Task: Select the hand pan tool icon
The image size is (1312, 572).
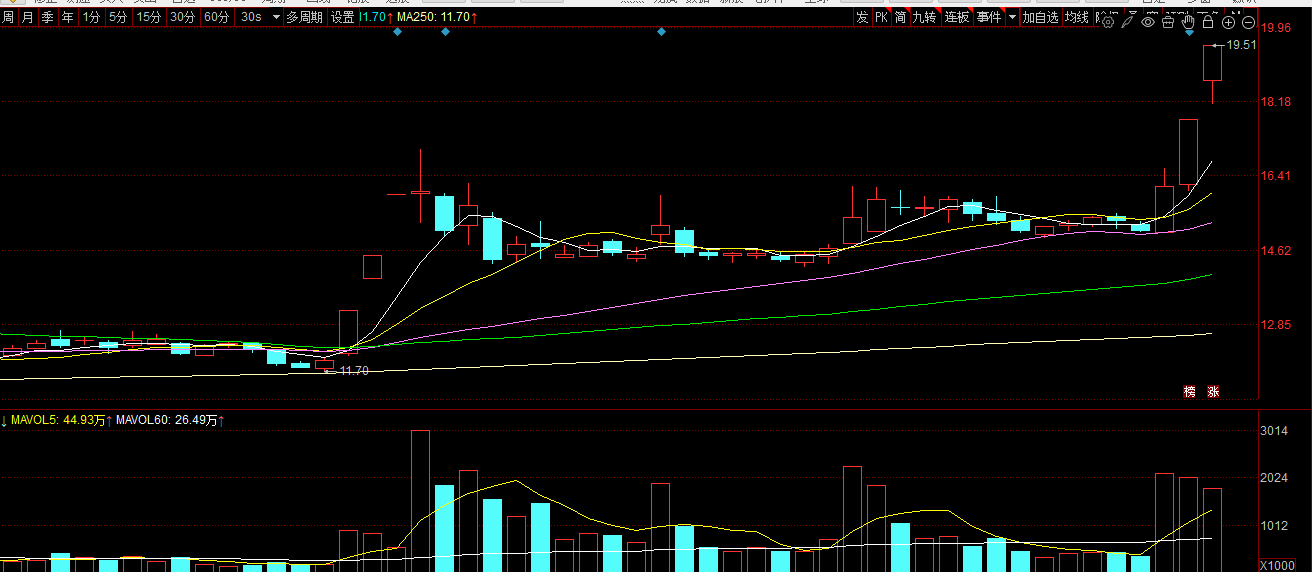Action: (x=1188, y=21)
